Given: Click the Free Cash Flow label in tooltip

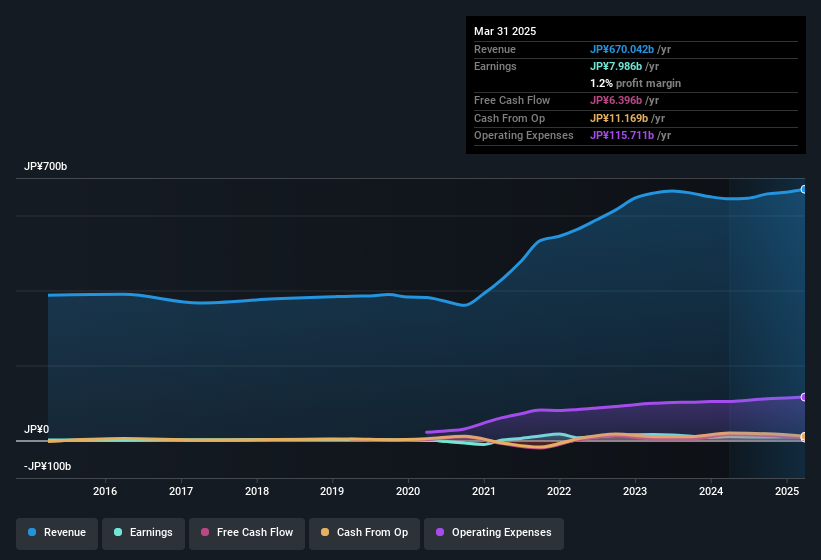Looking at the screenshot, I should coord(512,100).
